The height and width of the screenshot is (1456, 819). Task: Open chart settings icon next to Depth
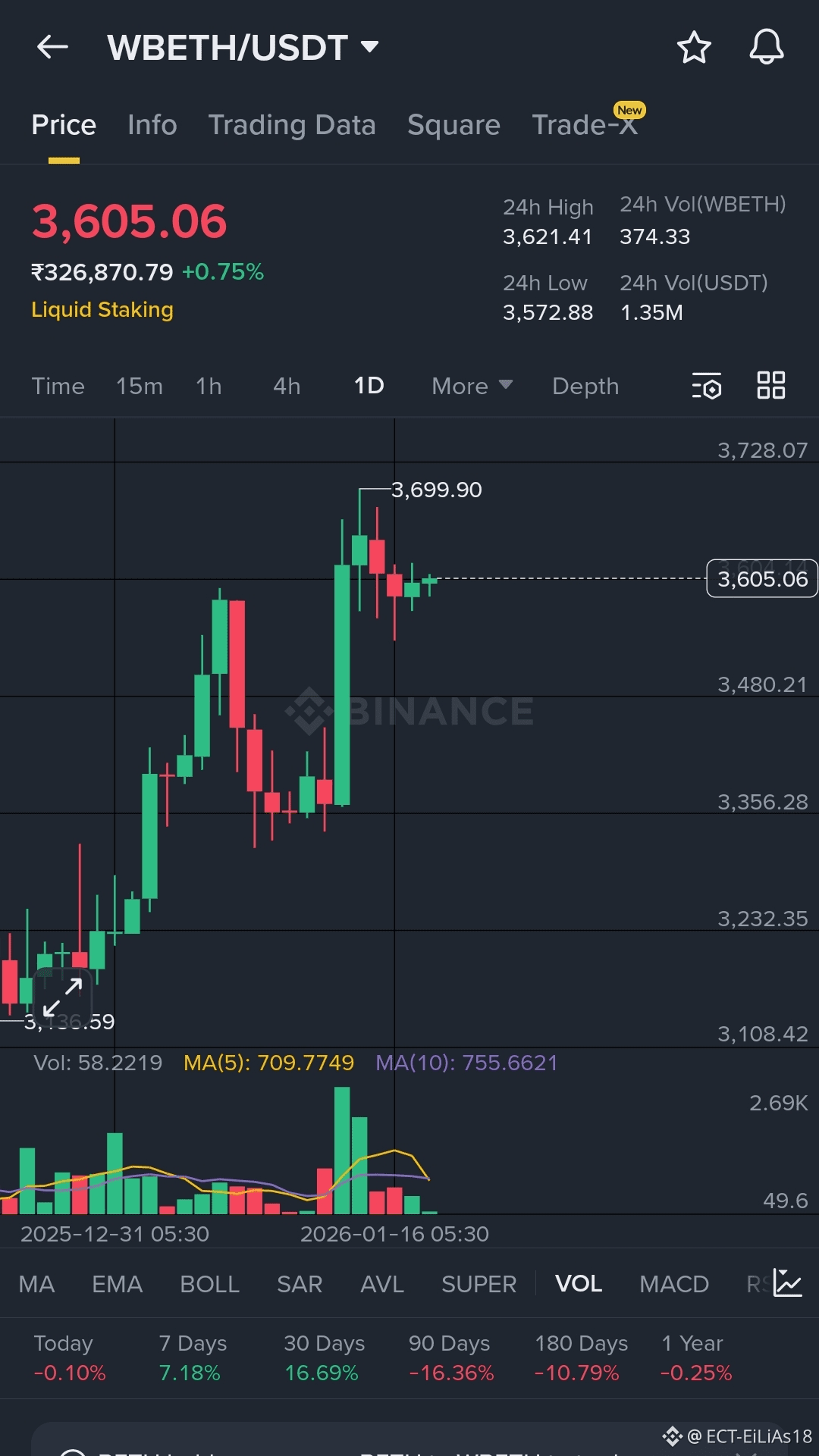(x=707, y=386)
